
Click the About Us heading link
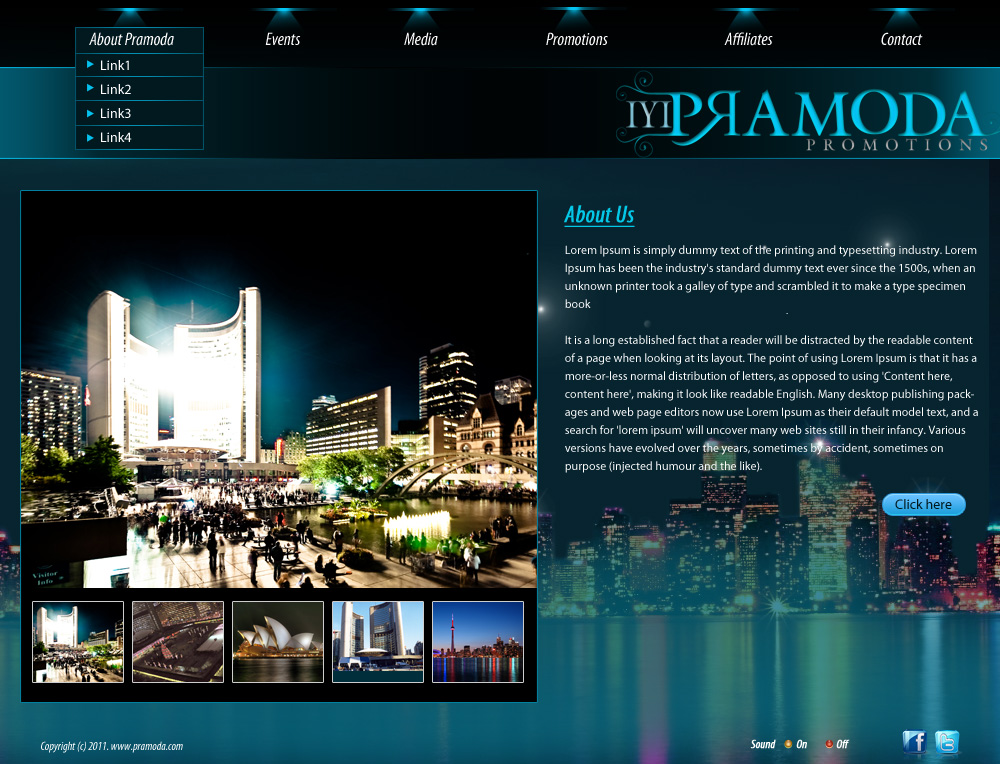[599, 215]
